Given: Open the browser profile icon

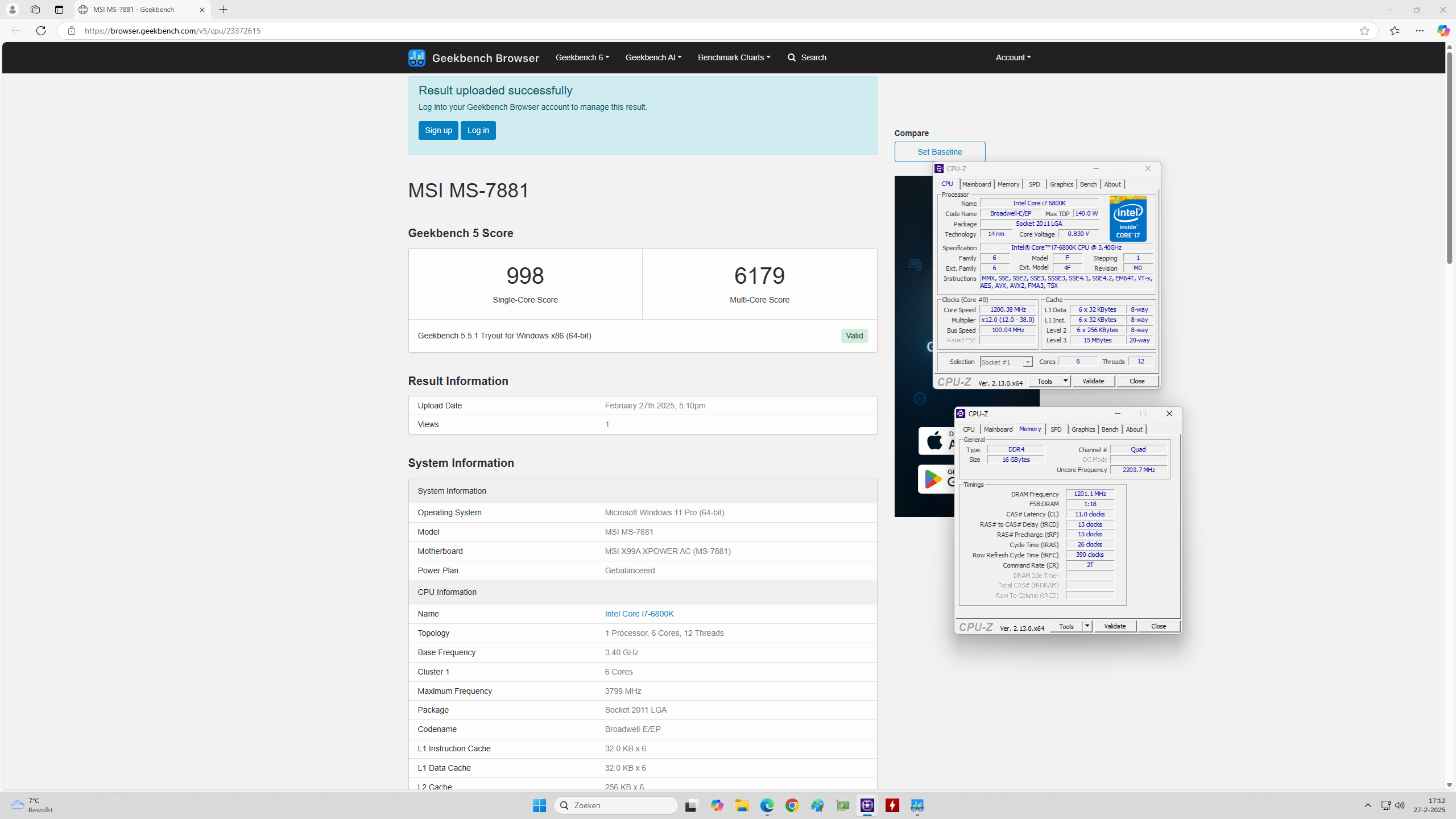Looking at the screenshot, I should click(x=12, y=10).
